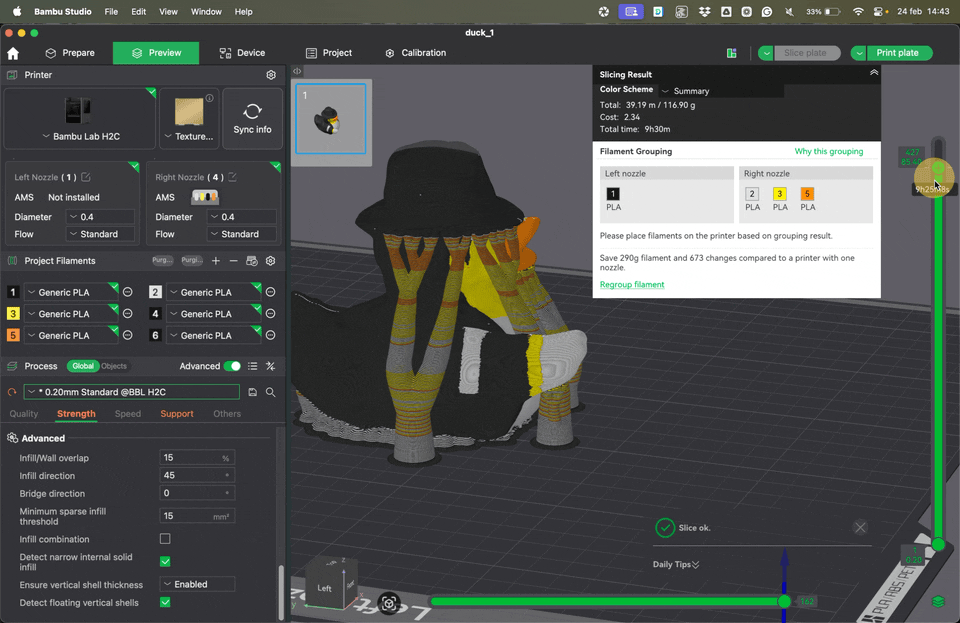Toggle the Advanced mode switch

pyautogui.click(x=232, y=366)
